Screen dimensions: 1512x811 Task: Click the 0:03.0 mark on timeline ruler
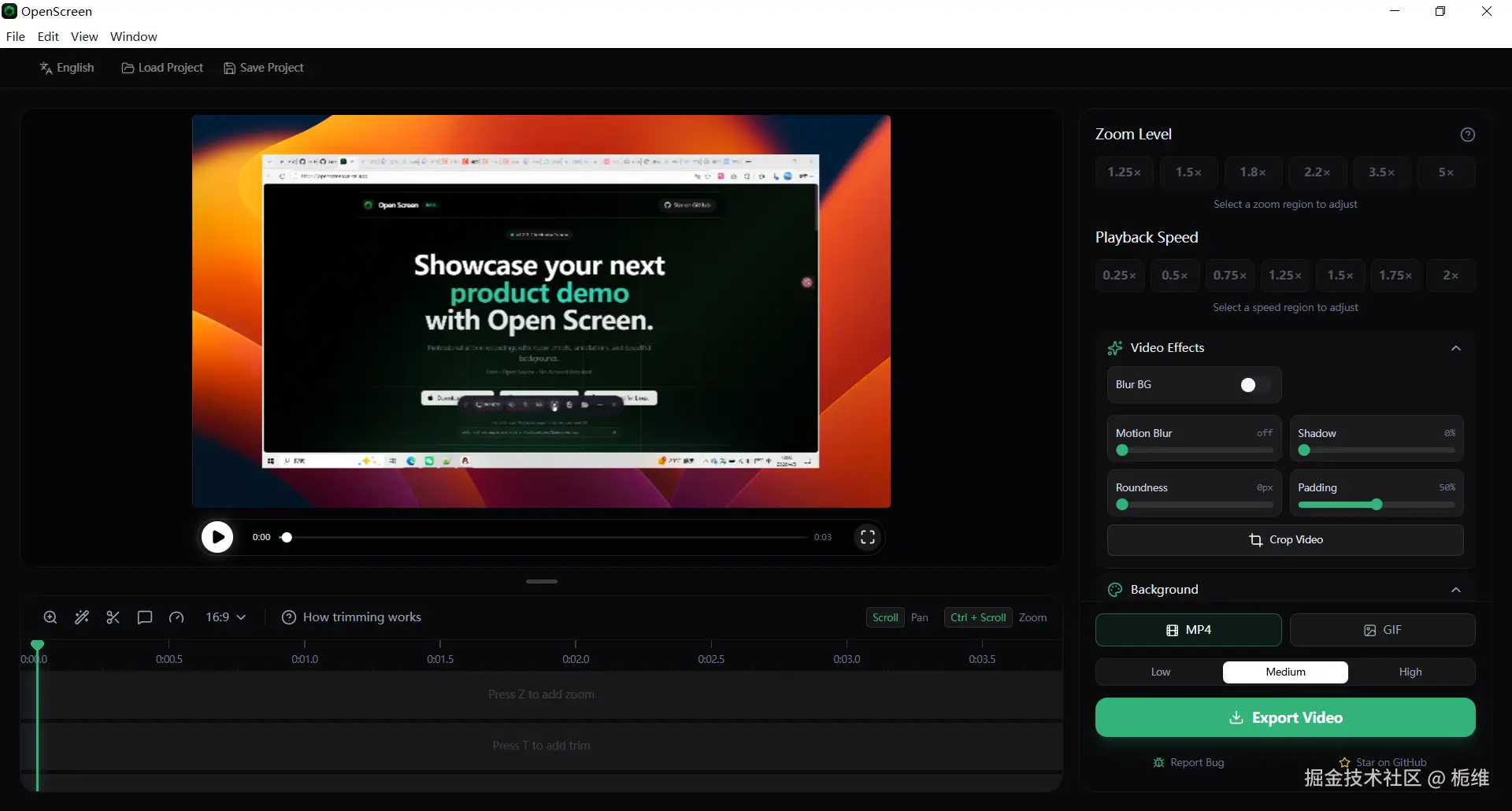click(847, 659)
